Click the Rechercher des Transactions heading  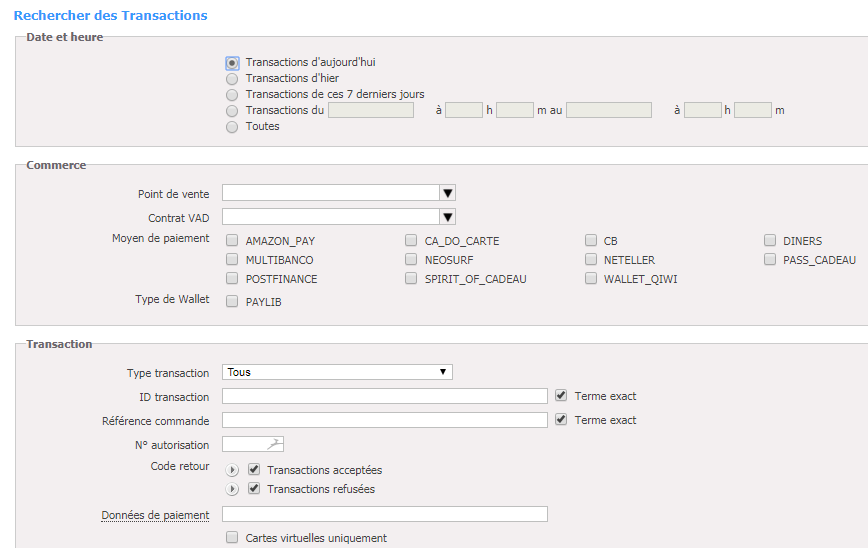[x=110, y=15]
